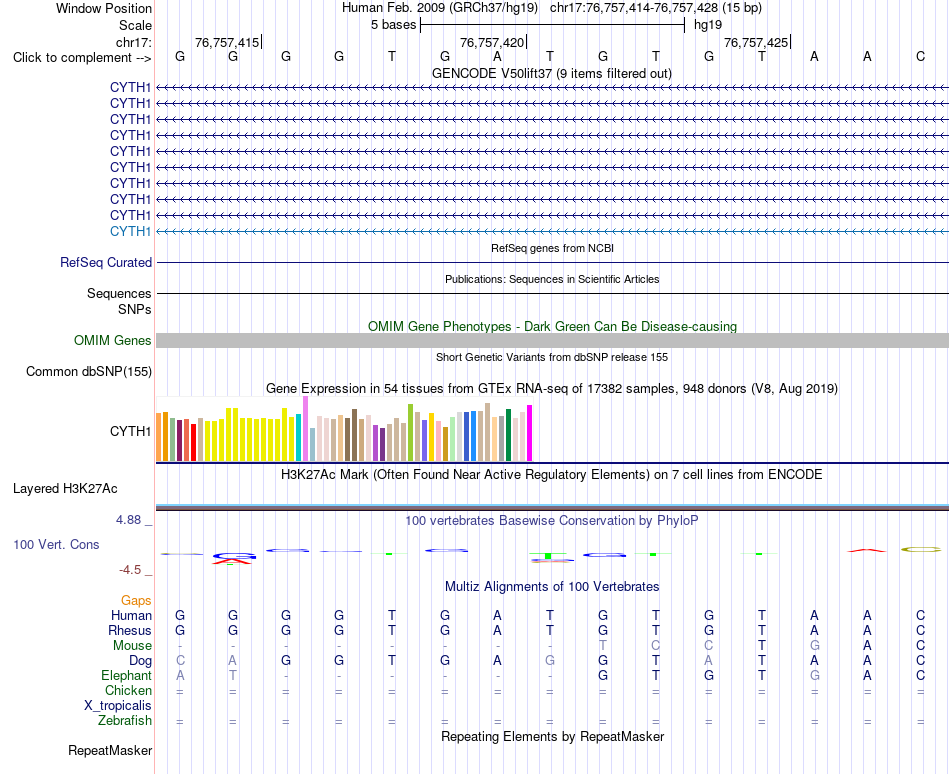
Task: Click the gray OMIM Genes bar
Action: (x=552, y=340)
